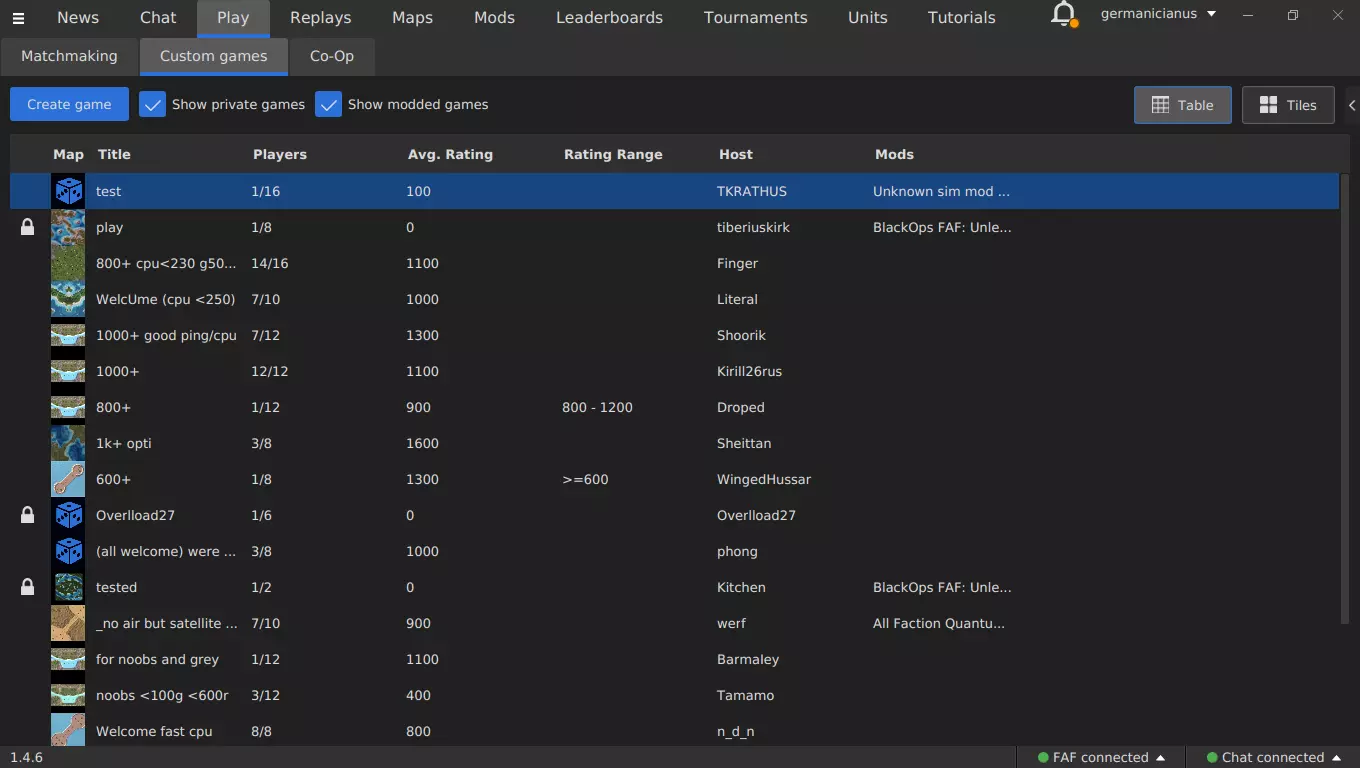Click the lock icon on the play game row
The width and height of the screenshot is (1360, 768).
pos(28,227)
